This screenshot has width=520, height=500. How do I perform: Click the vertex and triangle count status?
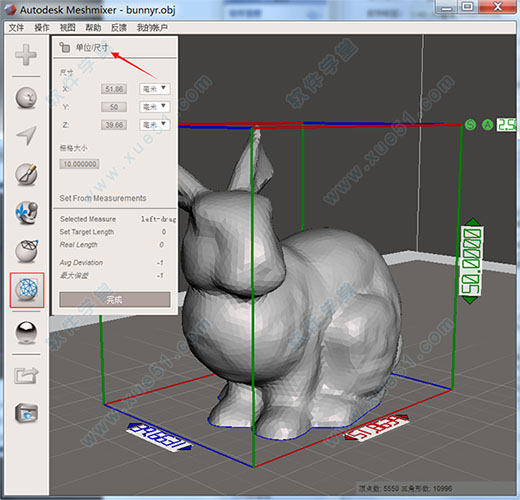click(405, 489)
